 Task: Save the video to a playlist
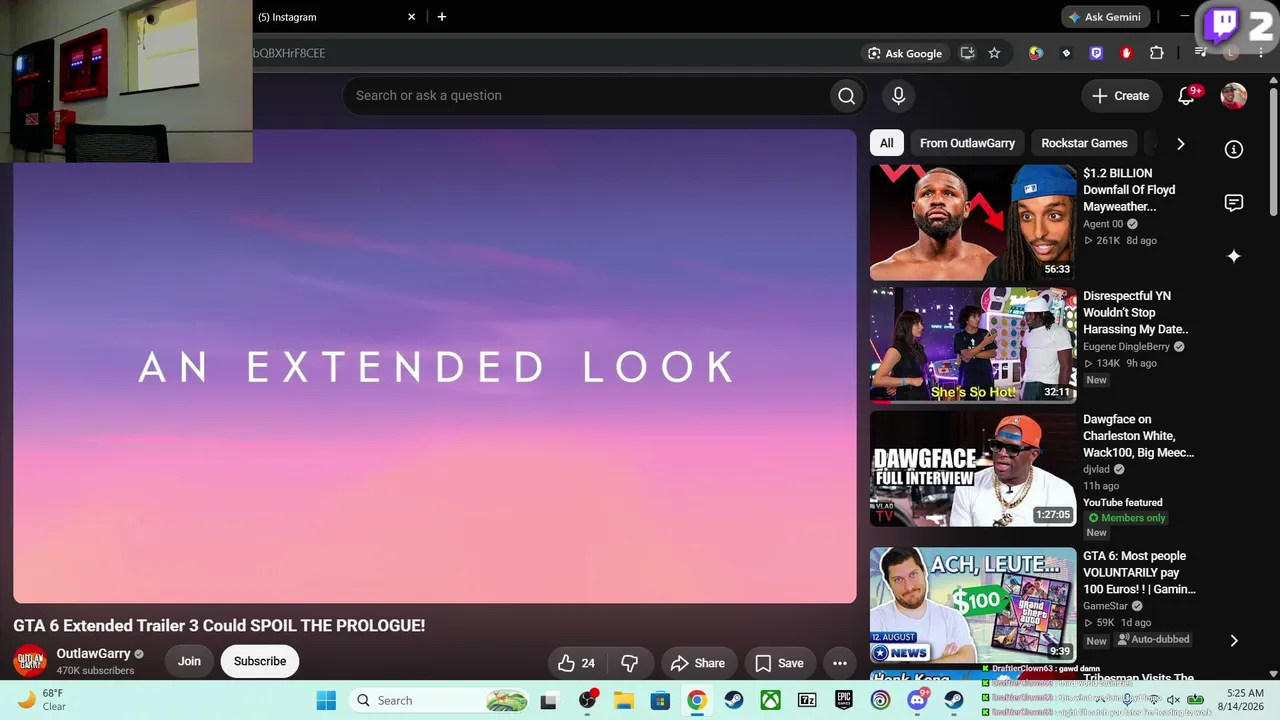pos(779,663)
